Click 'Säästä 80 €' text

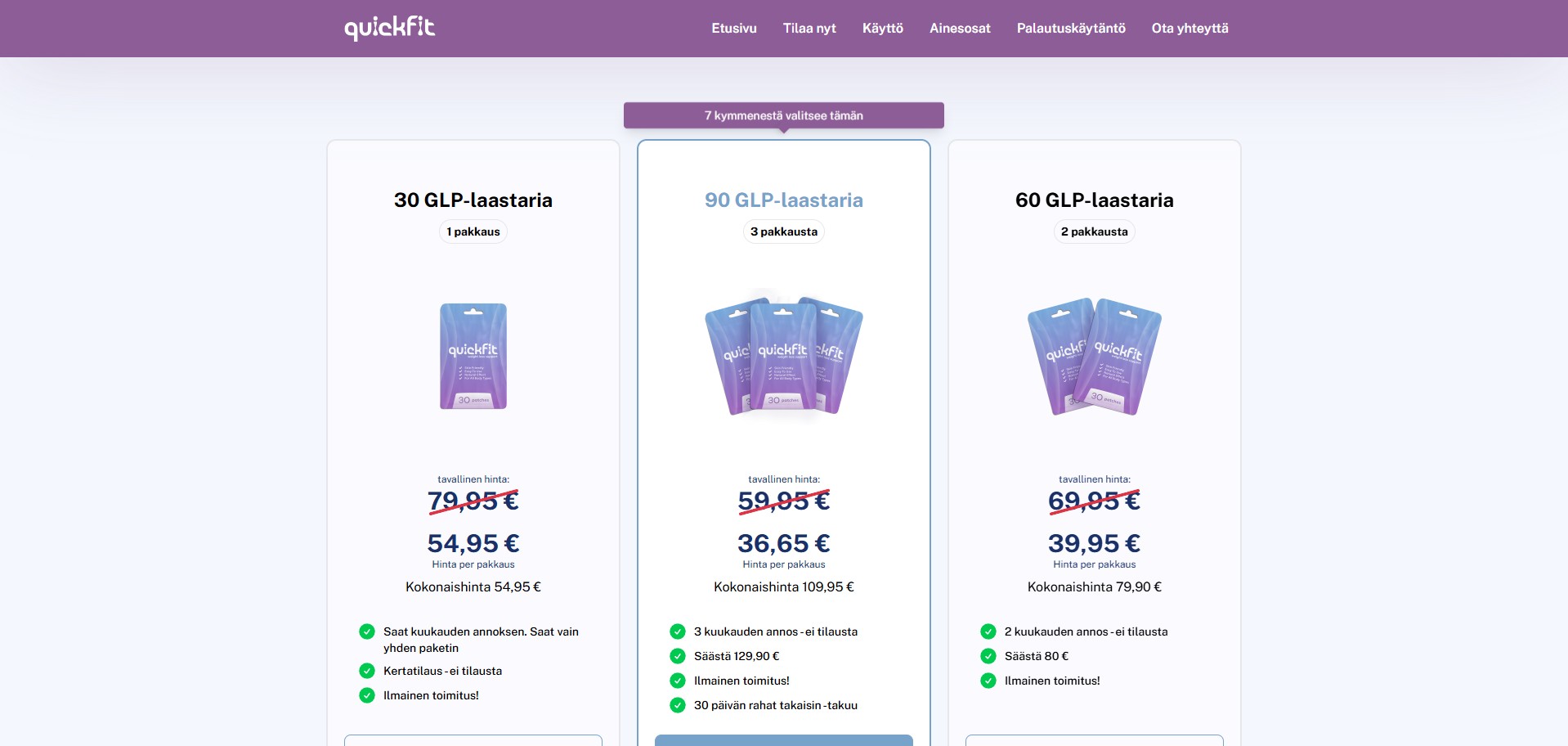click(x=1037, y=656)
